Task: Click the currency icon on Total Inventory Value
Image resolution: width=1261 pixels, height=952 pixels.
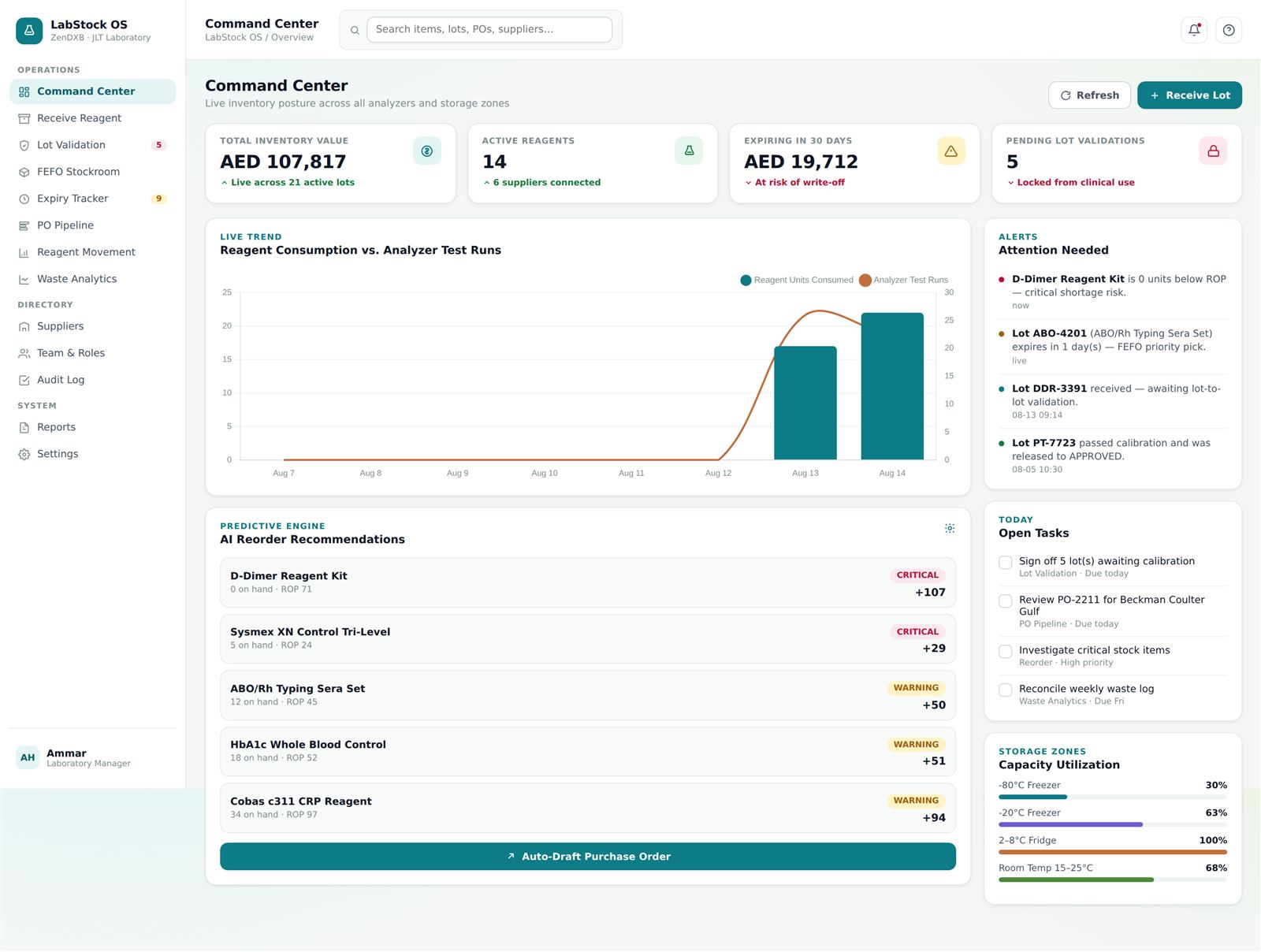Action: tap(427, 151)
